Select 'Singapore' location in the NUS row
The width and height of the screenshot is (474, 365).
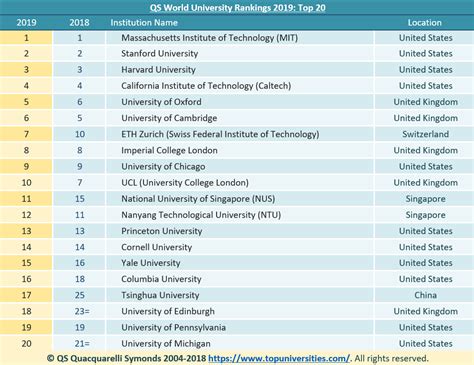425,199
